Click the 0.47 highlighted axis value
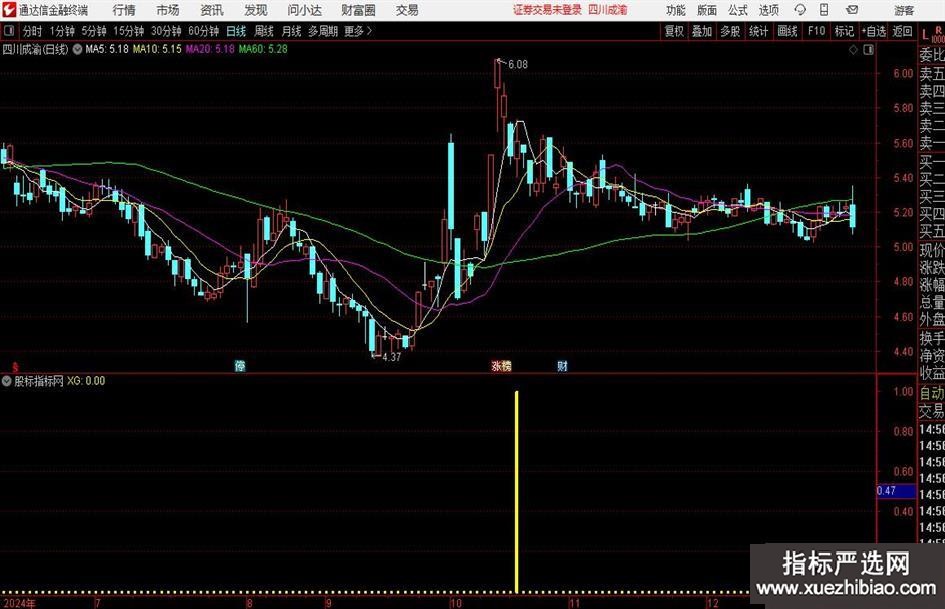Screen dimensions: 945x609 [x=895, y=491]
